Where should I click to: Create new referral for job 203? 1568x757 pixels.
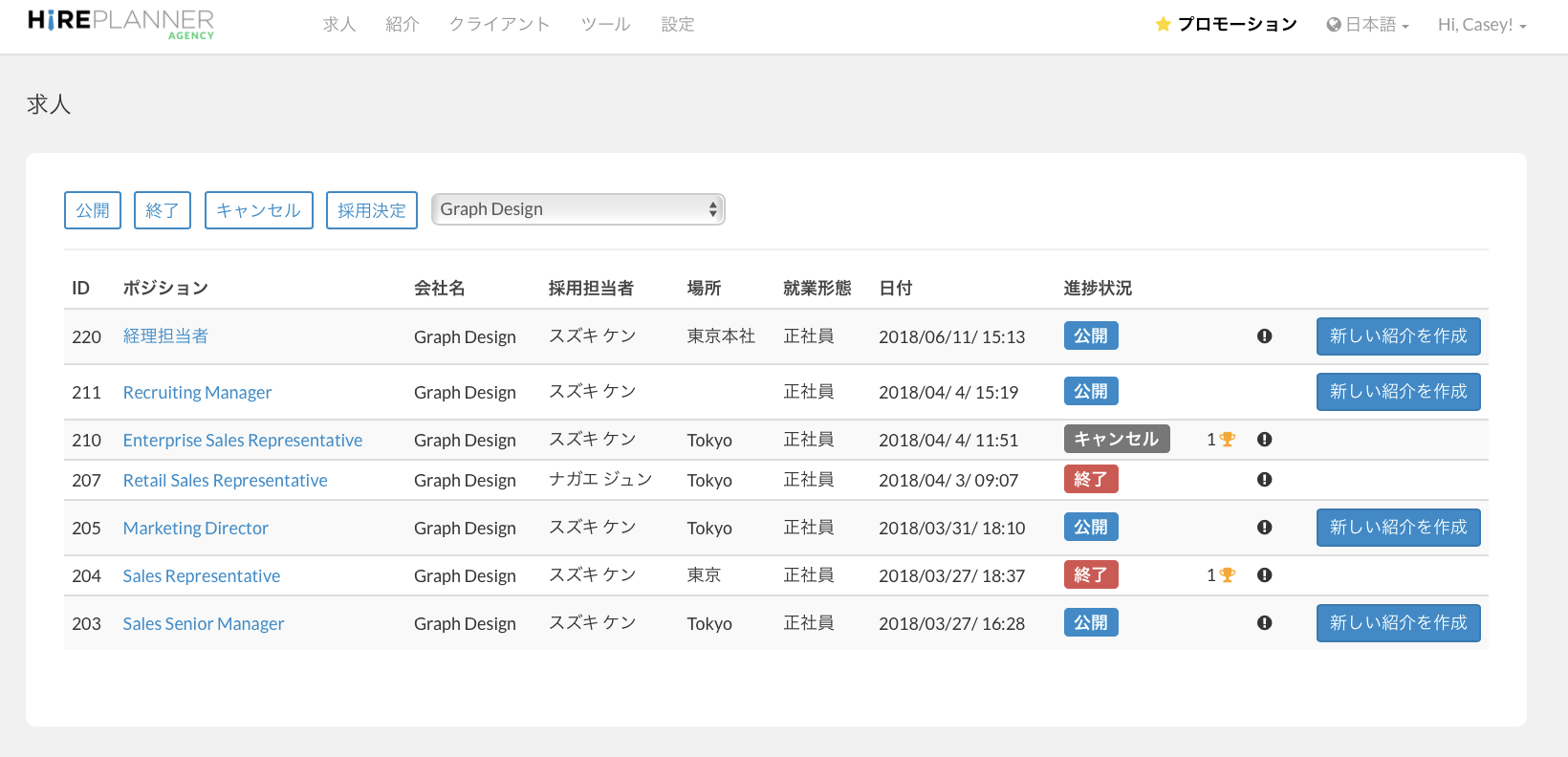[x=1398, y=623]
